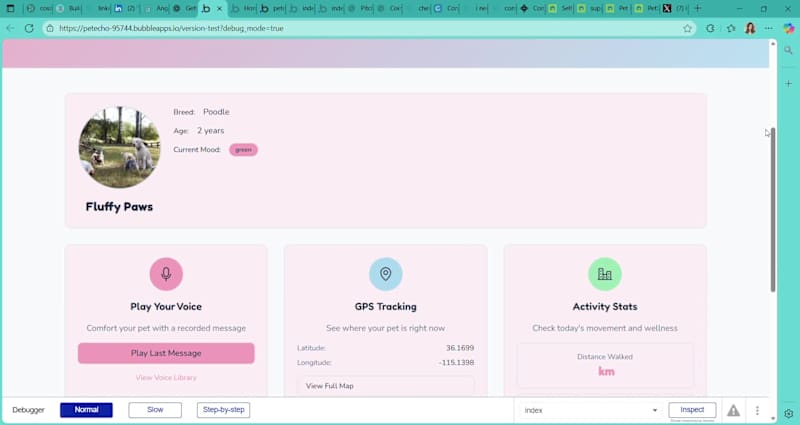The width and height of the screenshot is (800, 425).
Task: Click latitude value '36.1699'
Action: [460, 348]
